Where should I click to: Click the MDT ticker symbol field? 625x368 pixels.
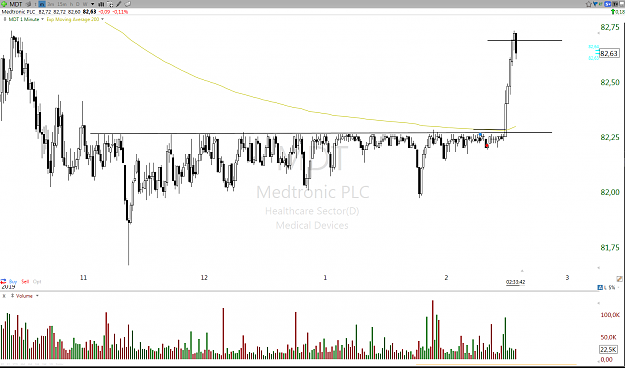coord(16,4)
